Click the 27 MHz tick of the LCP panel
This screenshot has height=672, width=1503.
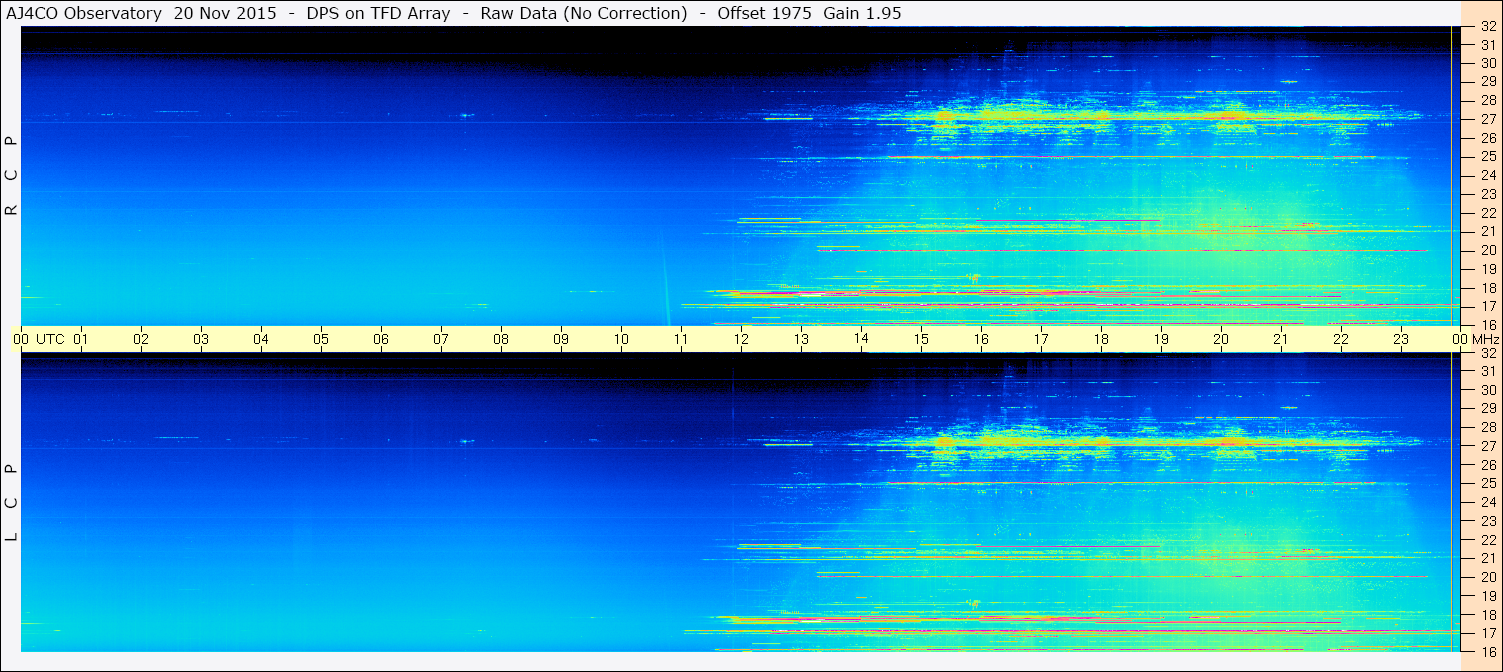pos(1488,447)
